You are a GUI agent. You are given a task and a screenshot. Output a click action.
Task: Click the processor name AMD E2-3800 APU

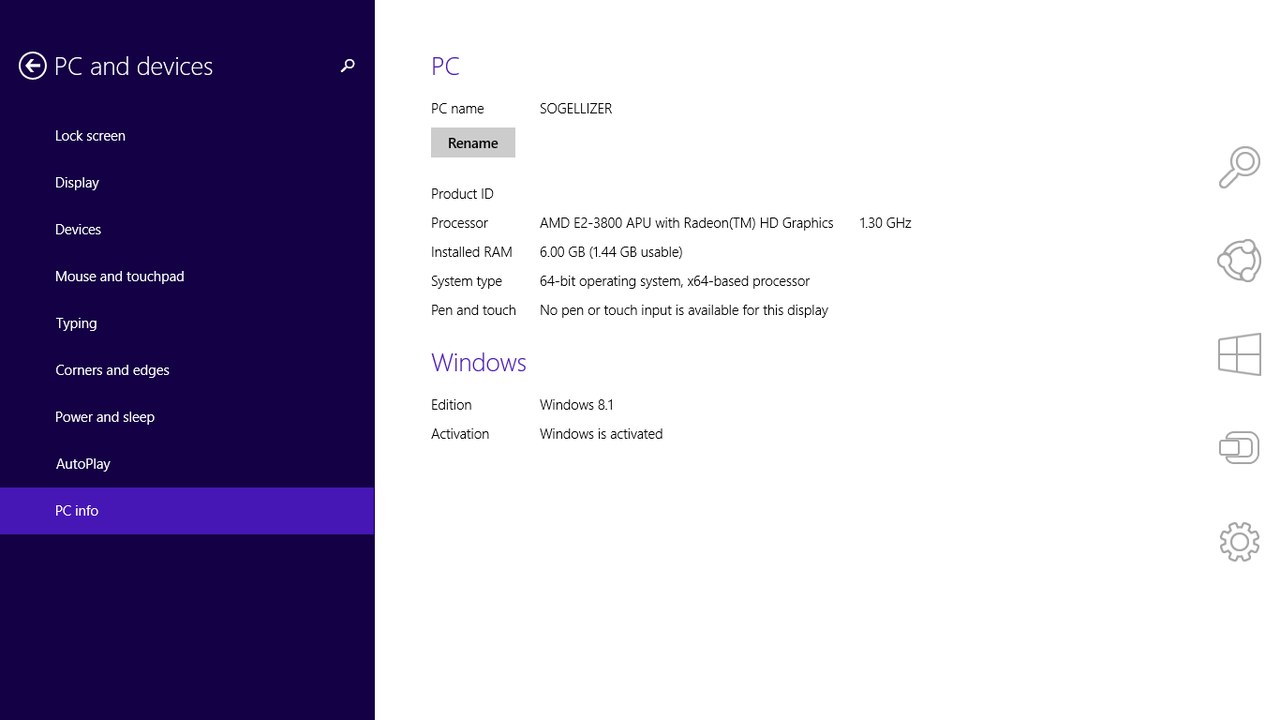pos(686,223)
